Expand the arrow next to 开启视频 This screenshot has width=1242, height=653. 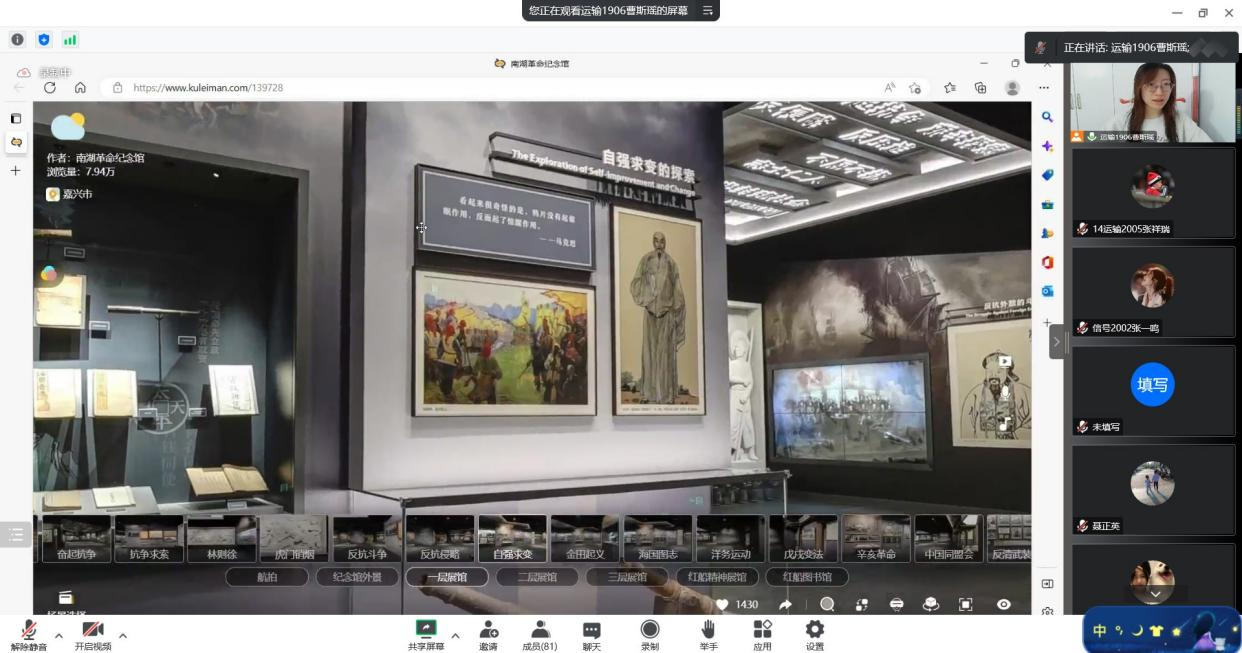(123, 635)
